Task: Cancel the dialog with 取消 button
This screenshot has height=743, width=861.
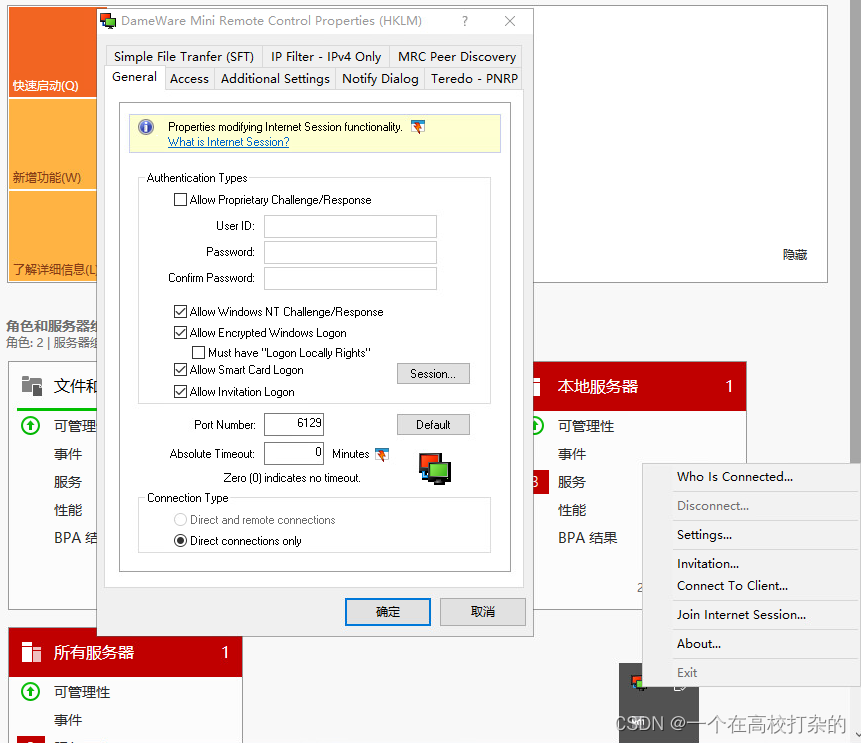Action: 483,612
